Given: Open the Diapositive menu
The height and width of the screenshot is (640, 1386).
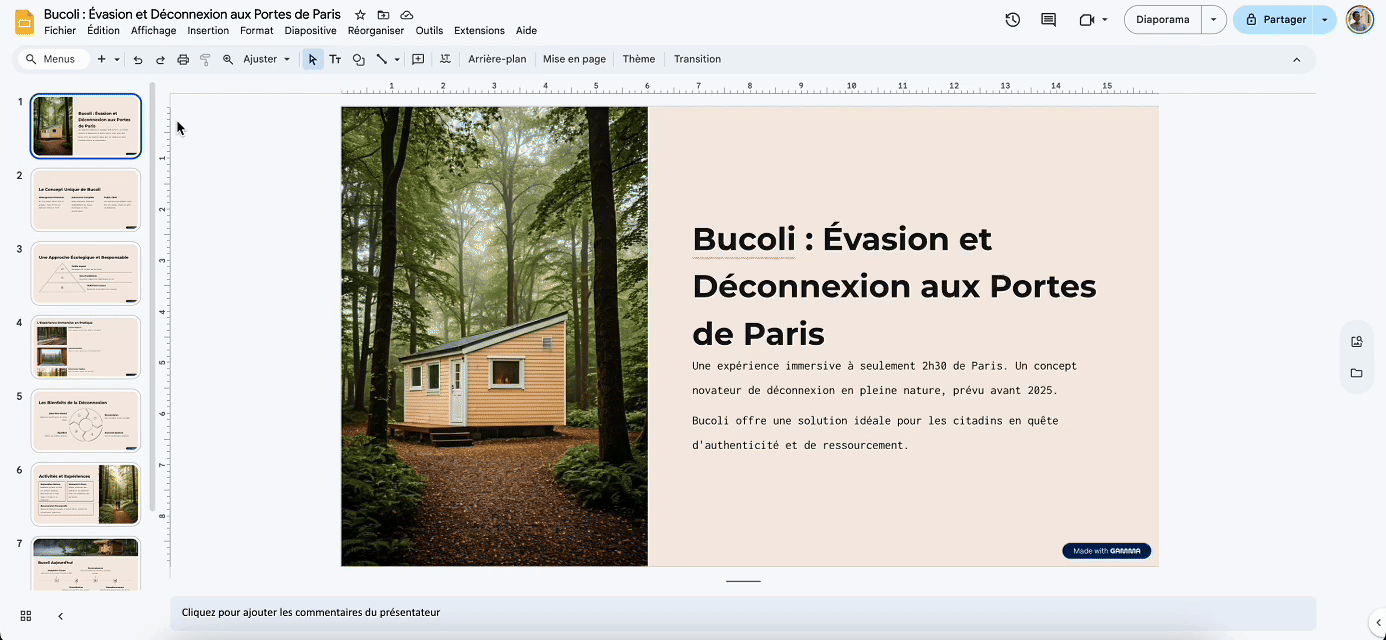Looking at the screenshot, I should [x=311, y=31].
